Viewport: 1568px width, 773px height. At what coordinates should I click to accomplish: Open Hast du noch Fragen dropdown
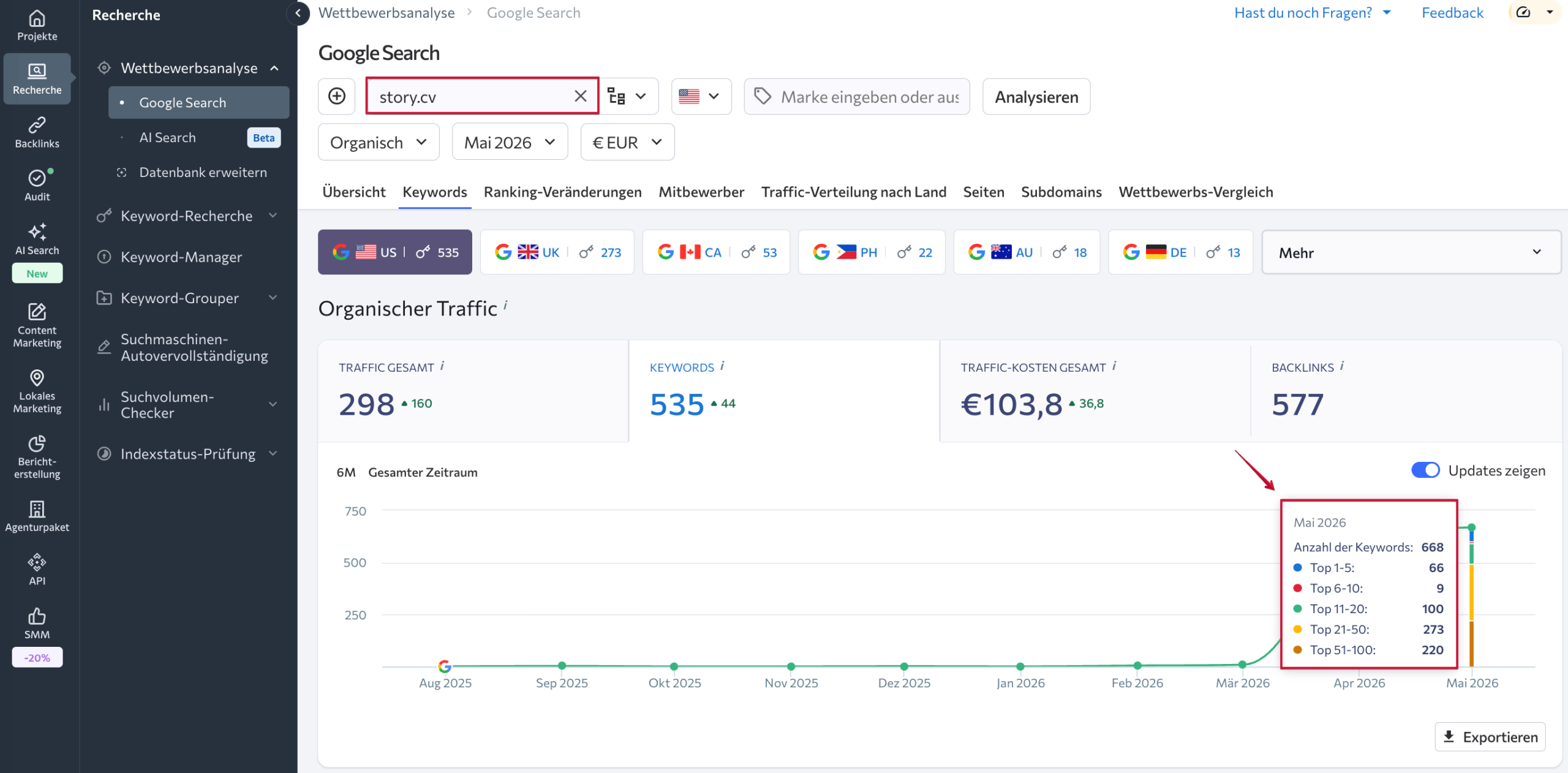point(1313,13)
